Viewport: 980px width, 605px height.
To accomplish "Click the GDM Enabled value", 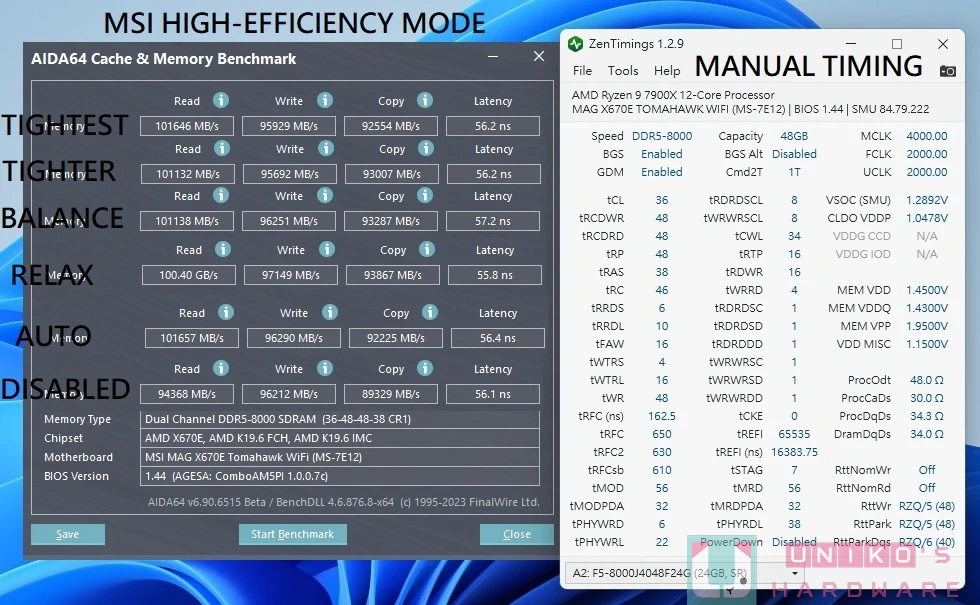I will pos(662,172).
